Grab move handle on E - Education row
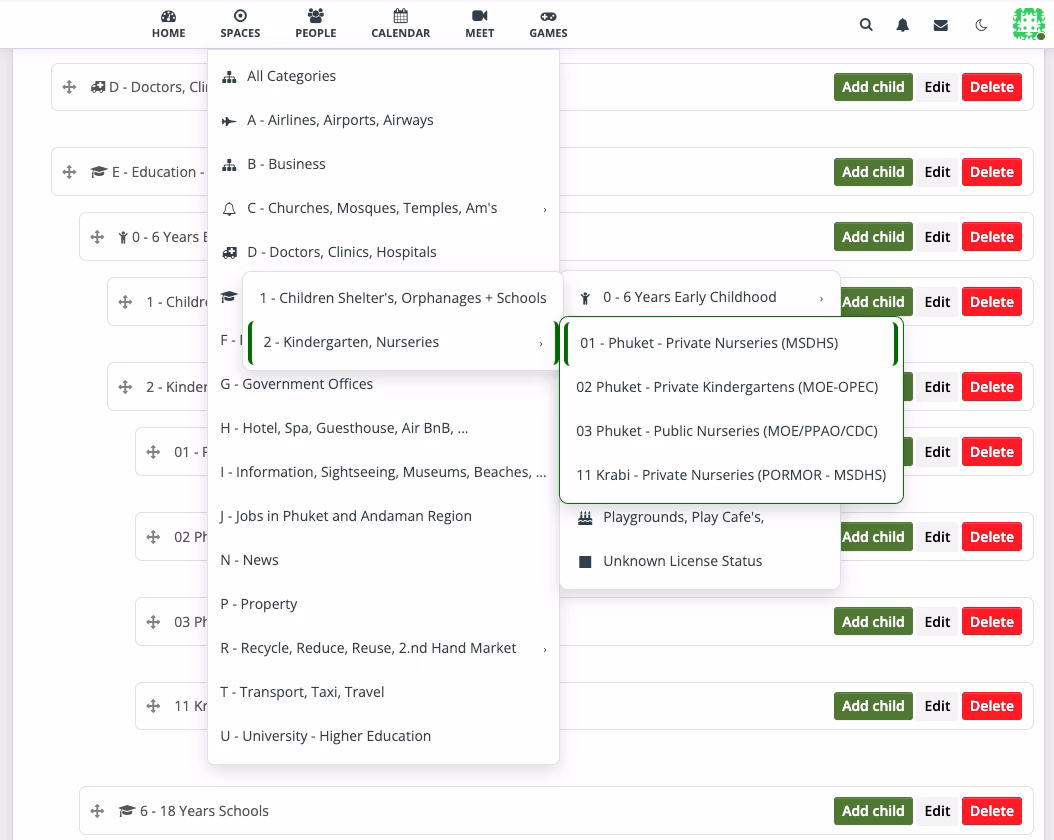 point(69,172)
